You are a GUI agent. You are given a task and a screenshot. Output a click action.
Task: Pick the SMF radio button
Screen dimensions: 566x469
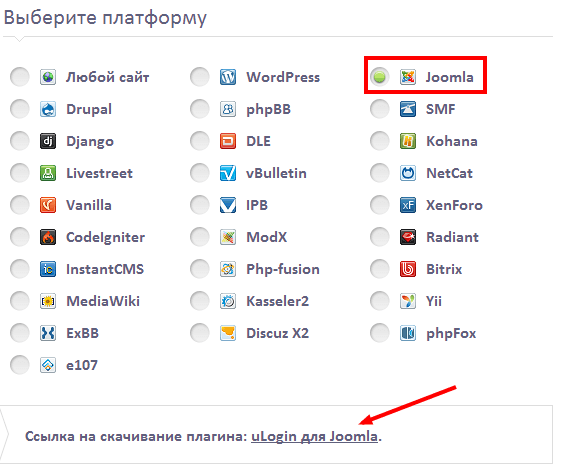click(379, 109)
